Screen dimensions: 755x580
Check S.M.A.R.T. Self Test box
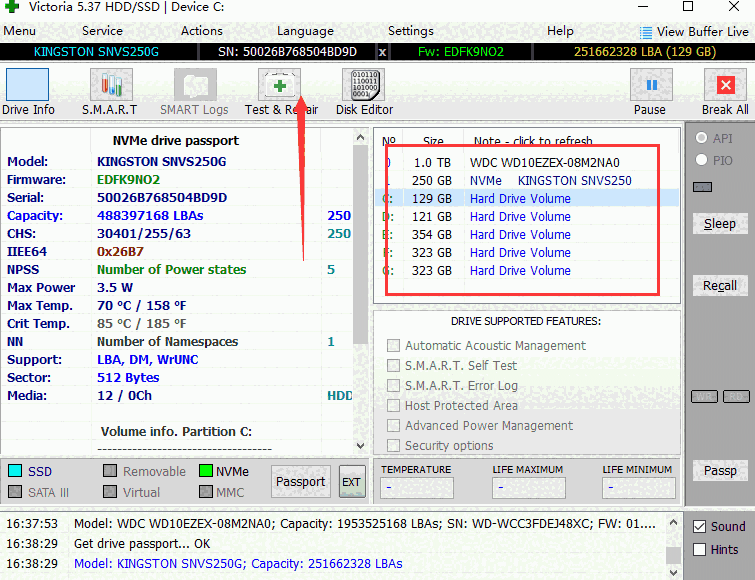point(393,365)
